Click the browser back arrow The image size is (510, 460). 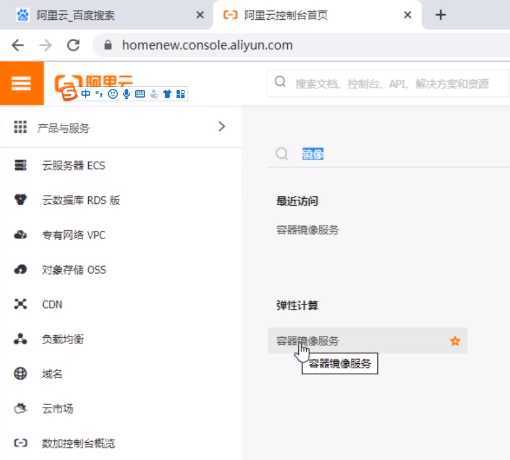pyautogui.click(x=18, y=45)
